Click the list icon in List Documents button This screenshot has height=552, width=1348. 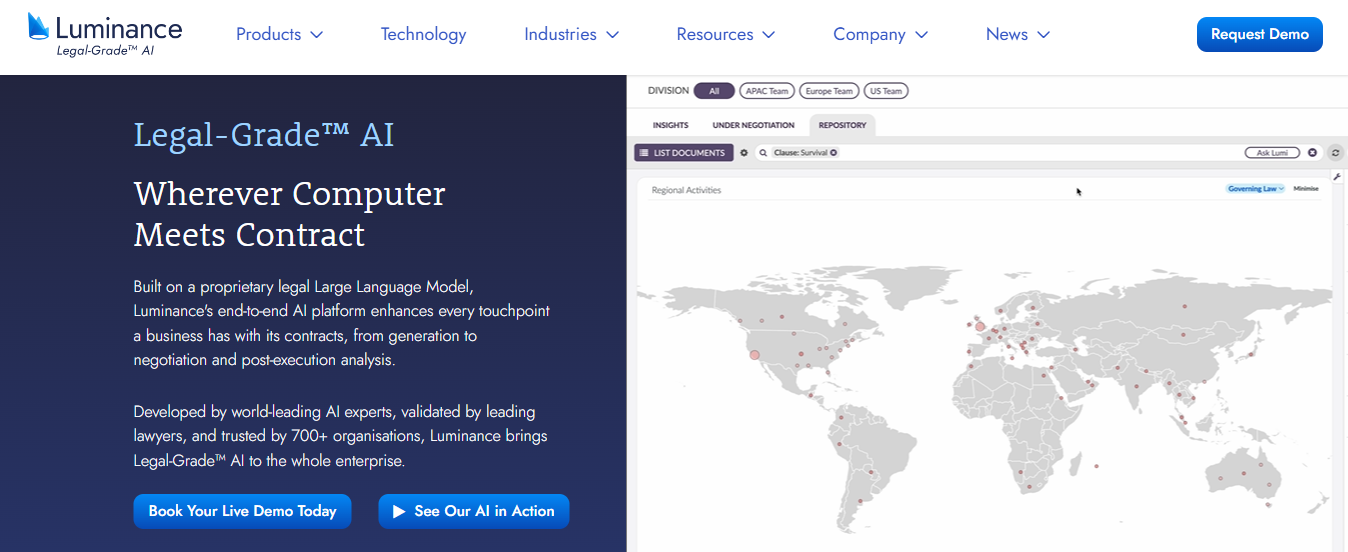coord(644,153)
